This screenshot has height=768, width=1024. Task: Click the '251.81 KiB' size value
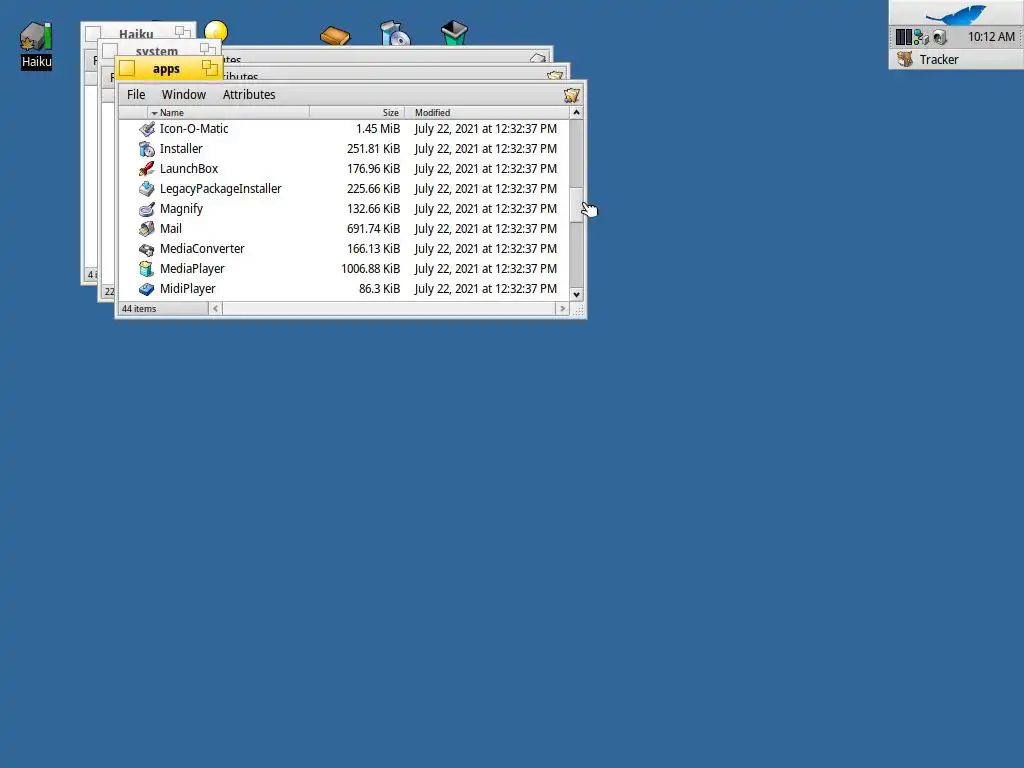click(x=374, y=149)
